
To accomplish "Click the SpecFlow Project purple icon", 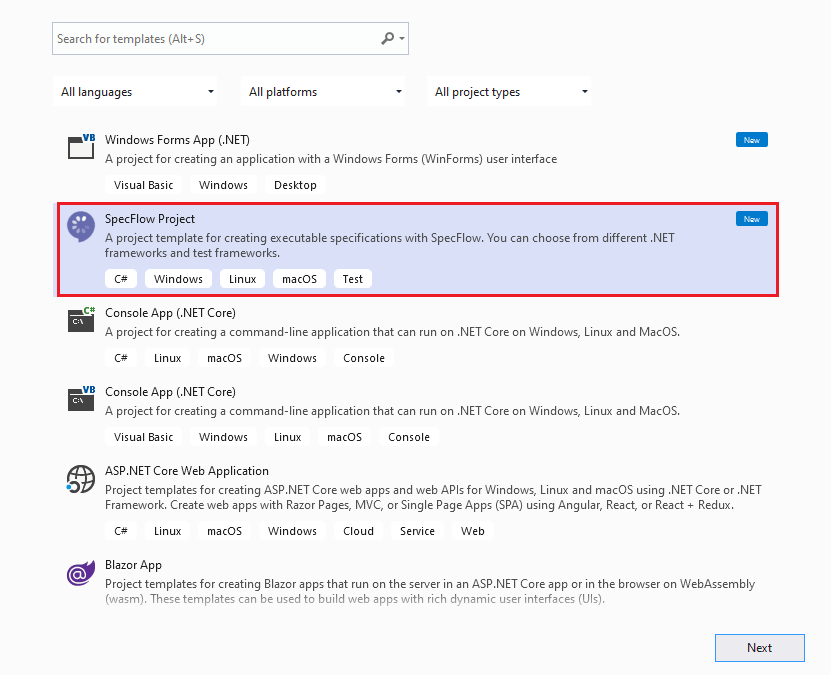I will click(x=81, y=226).
